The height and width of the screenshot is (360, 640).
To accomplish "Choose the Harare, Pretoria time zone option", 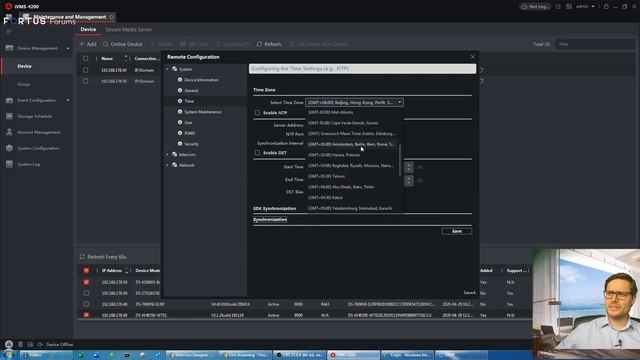I will click(352, 155).
